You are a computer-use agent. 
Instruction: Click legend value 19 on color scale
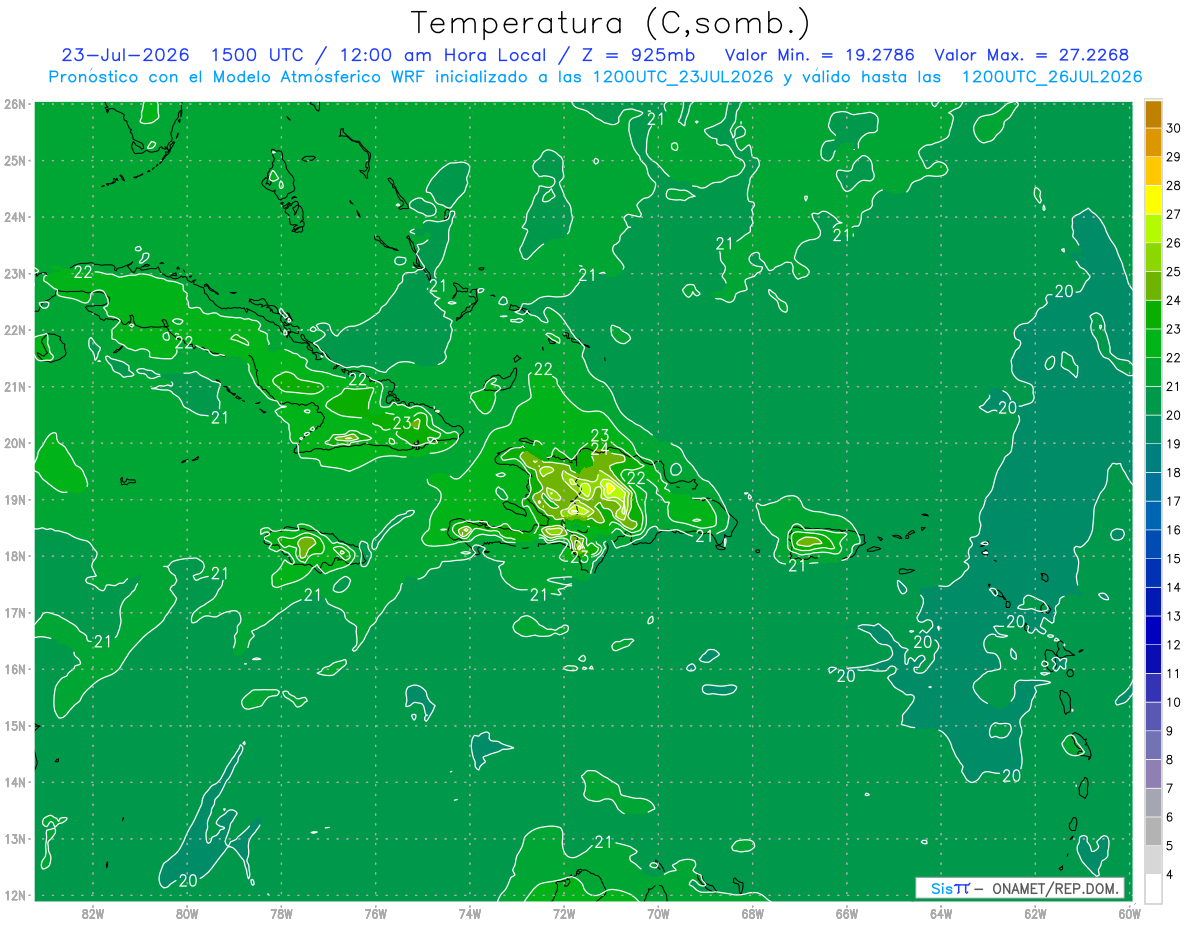coord(1173,444)
